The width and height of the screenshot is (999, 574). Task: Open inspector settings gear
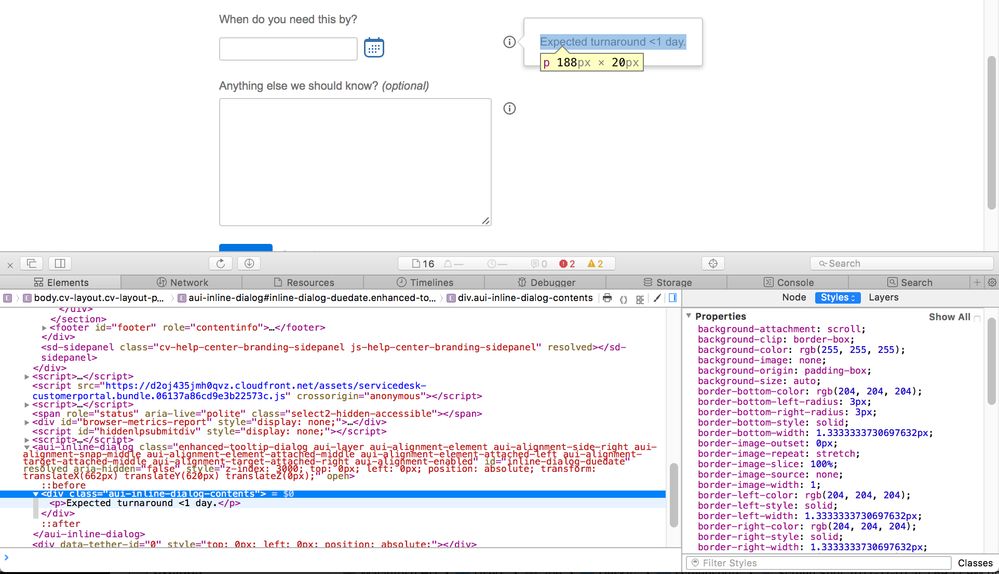(992, 282)
